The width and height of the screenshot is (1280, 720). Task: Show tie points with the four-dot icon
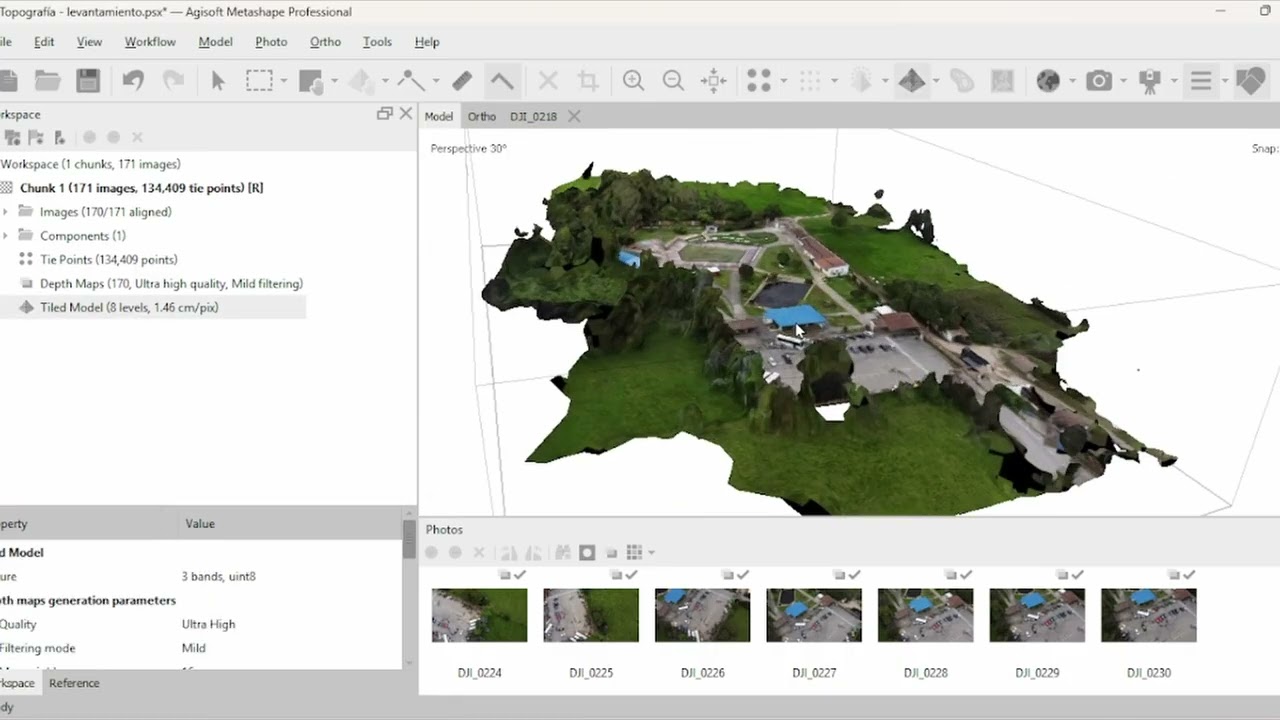759,81
